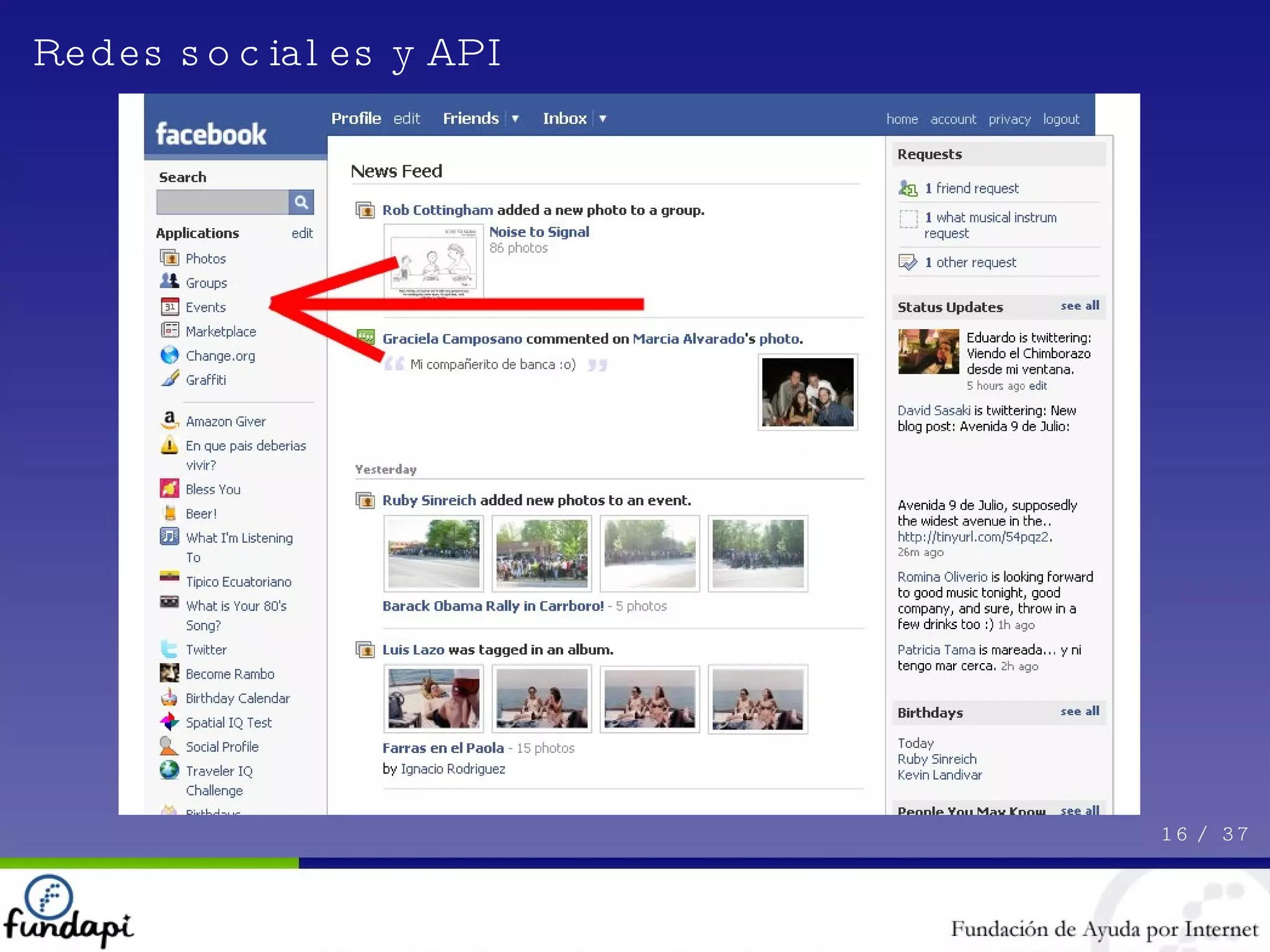Expand the Inbox dropdown arrow
The image size is (1270, 952).
(602, 118)
